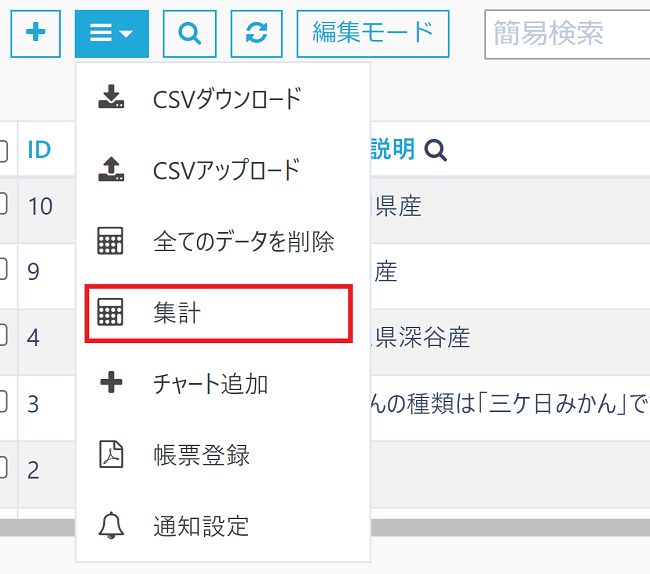Click the horizontal scrollbar below the table
Image resolution: width=650 pixels, height=574 pixels.
[40, 522]
